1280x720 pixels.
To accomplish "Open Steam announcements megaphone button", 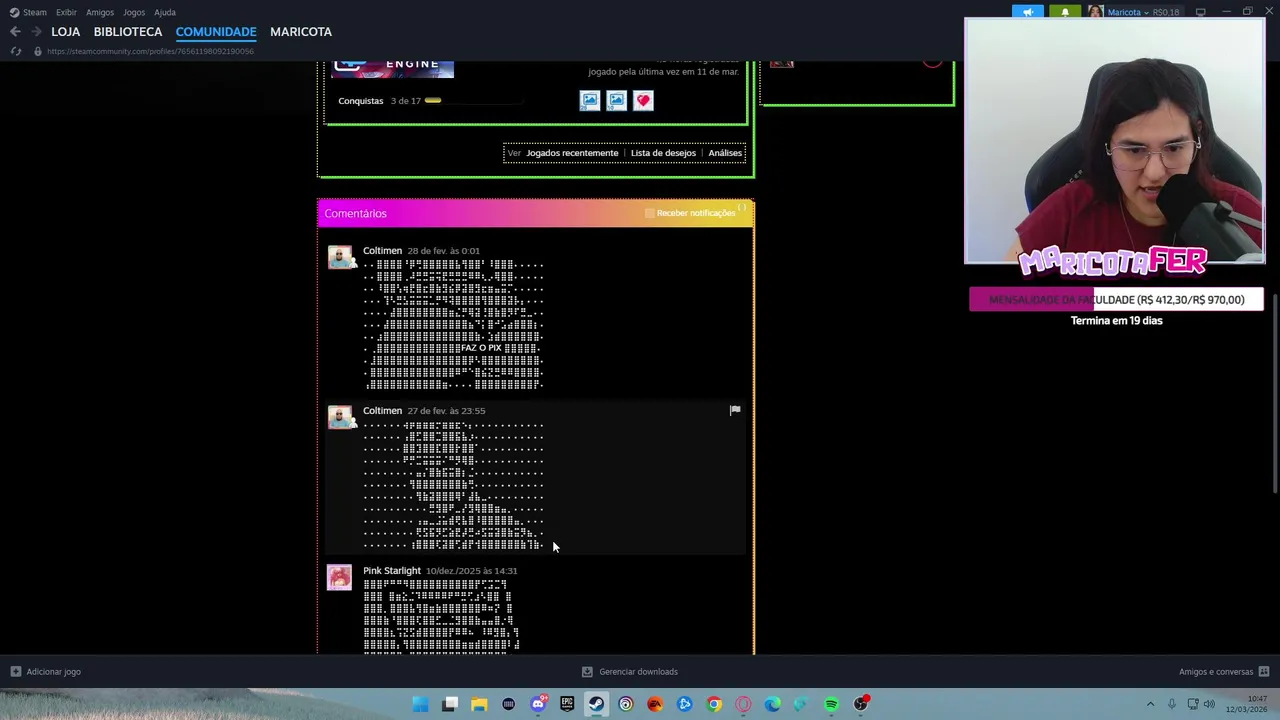I will click(1027, 12).
